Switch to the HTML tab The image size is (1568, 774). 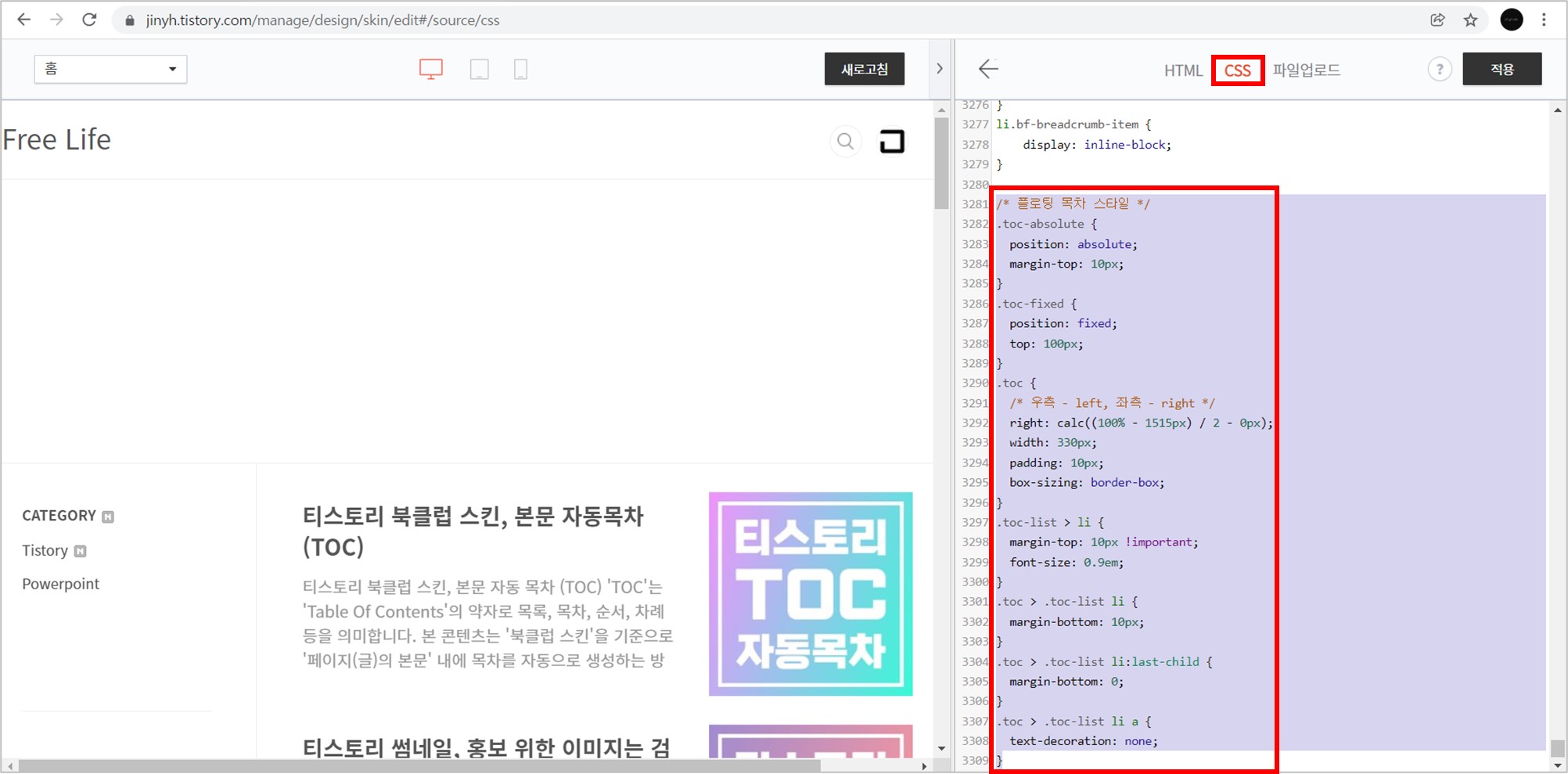1184,70
